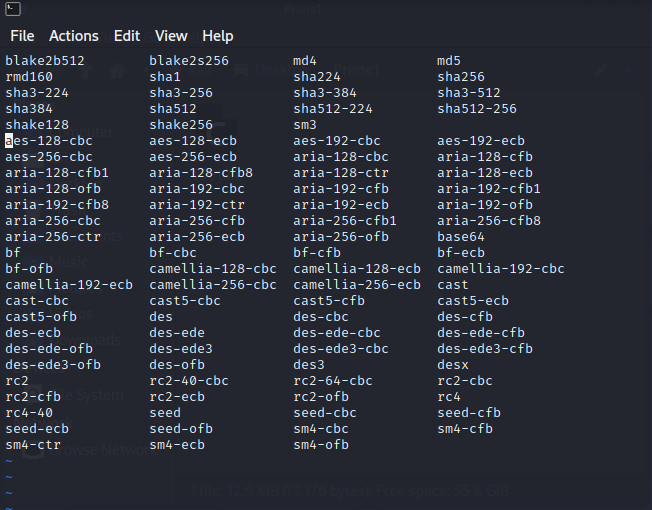Click the sm3 digest entry
Viewport: 652px width, 510px height.
305,125
